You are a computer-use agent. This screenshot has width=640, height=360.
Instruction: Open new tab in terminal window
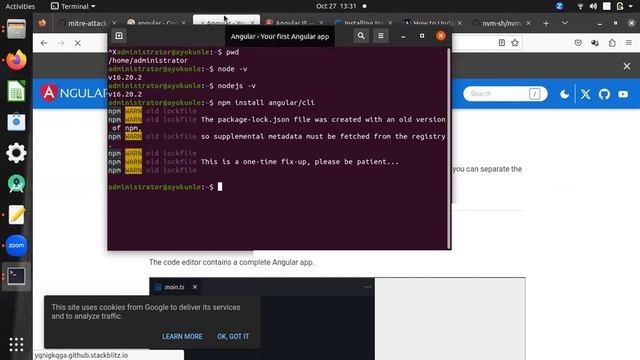pyautogui.click(x=119, y=36)
